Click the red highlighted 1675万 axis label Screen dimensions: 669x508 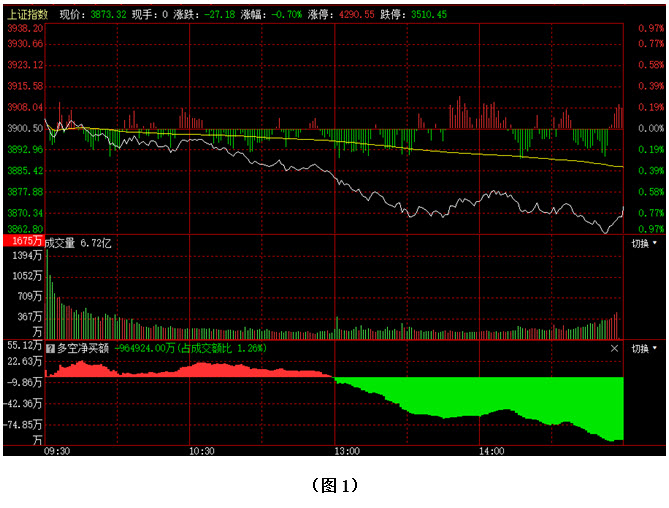point(24,243)
